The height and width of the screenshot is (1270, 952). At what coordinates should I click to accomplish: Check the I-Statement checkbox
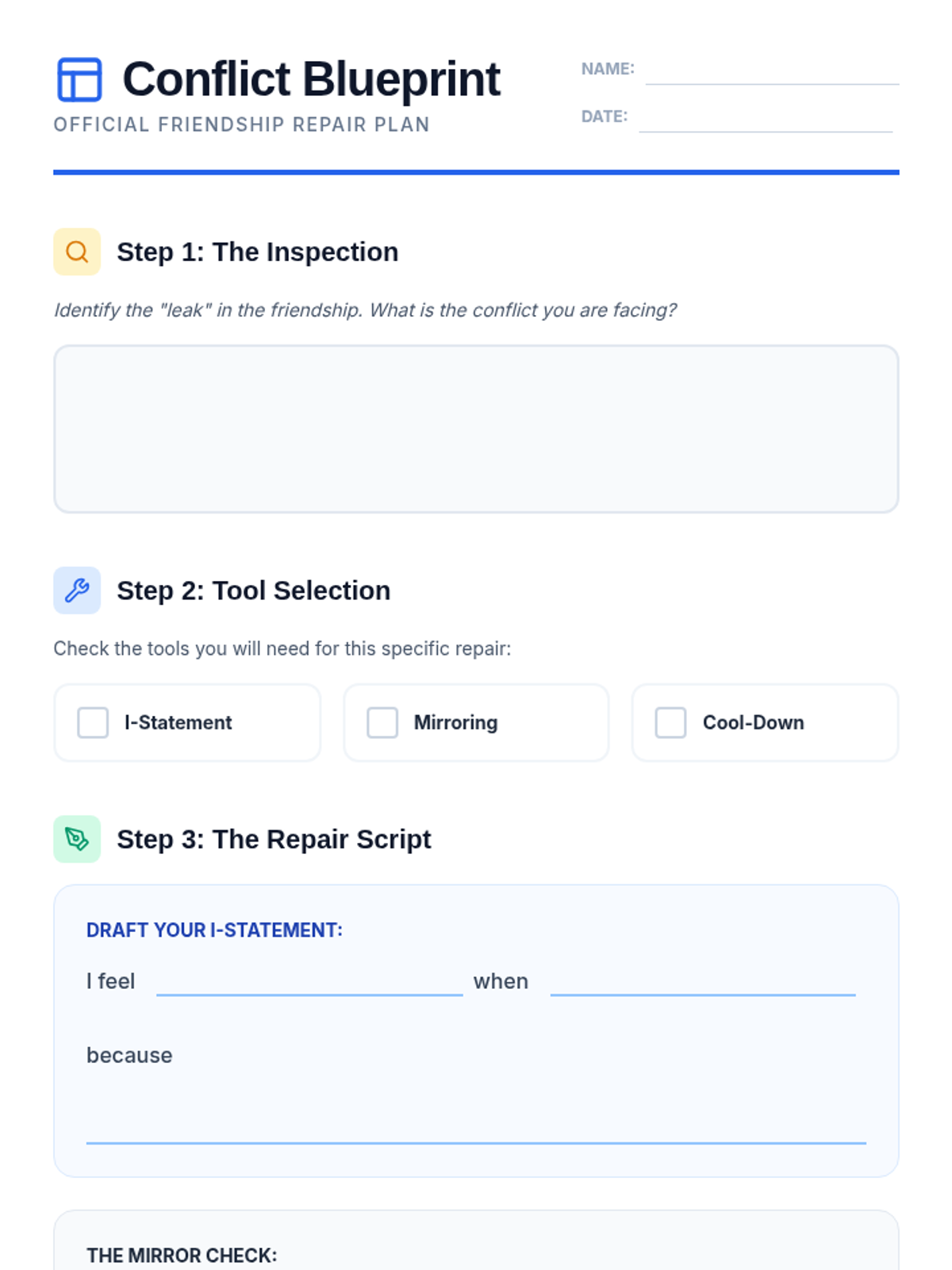coord(93,723)
